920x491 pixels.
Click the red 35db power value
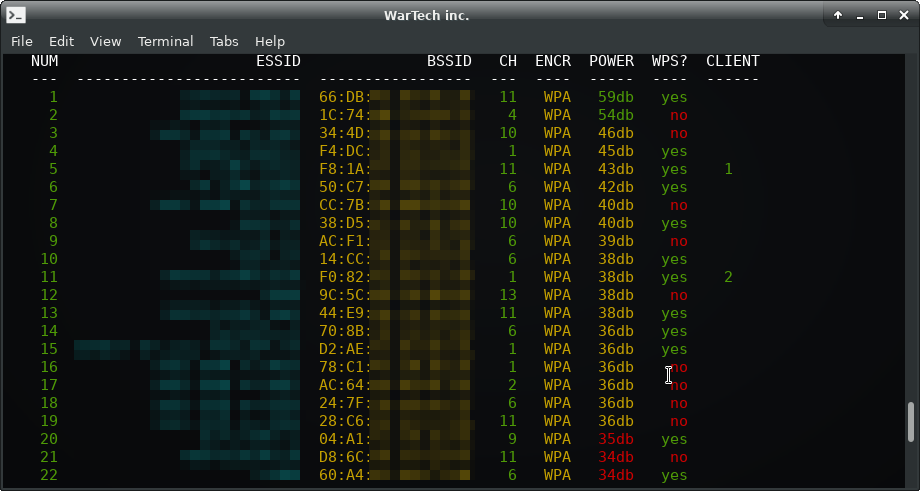pyautogui.click(x=616, y=439)
